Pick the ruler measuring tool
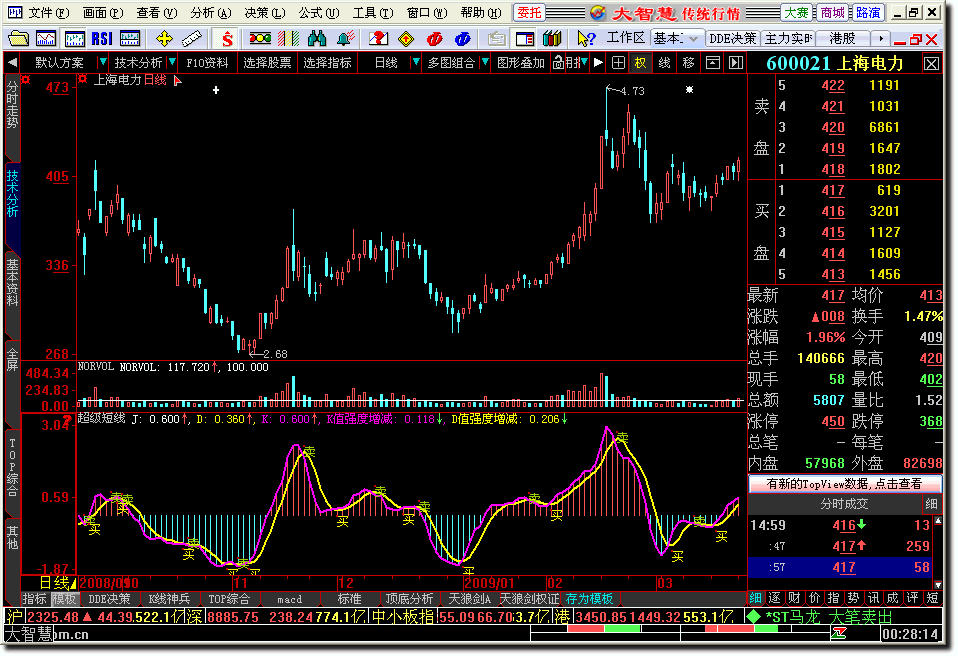Viewport: 958px width, 656px height. [x=192, y=39]
